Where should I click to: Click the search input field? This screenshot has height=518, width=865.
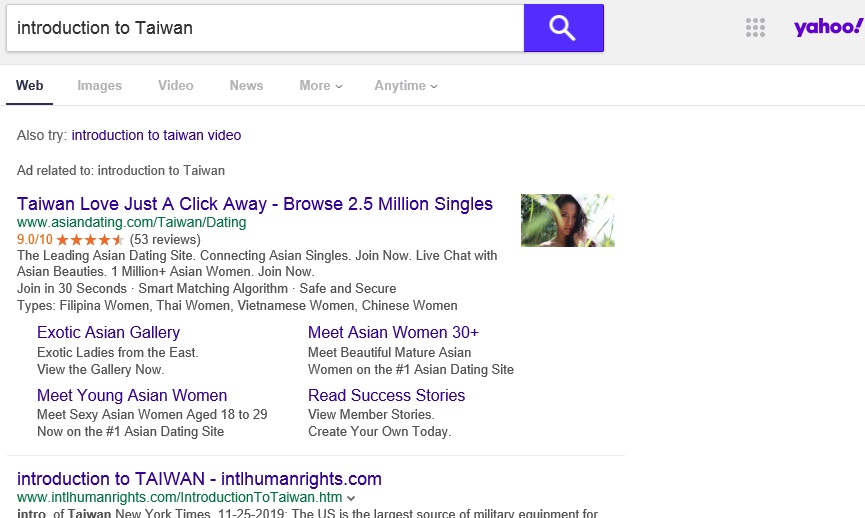[265, 28]
